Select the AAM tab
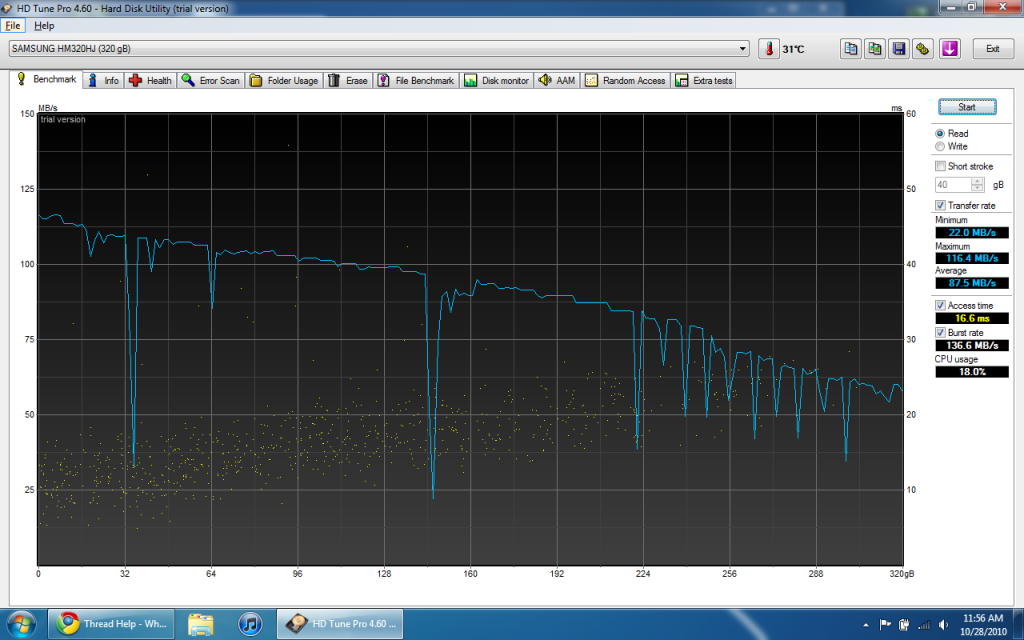The image size is (1024, 640). point(557,80)
